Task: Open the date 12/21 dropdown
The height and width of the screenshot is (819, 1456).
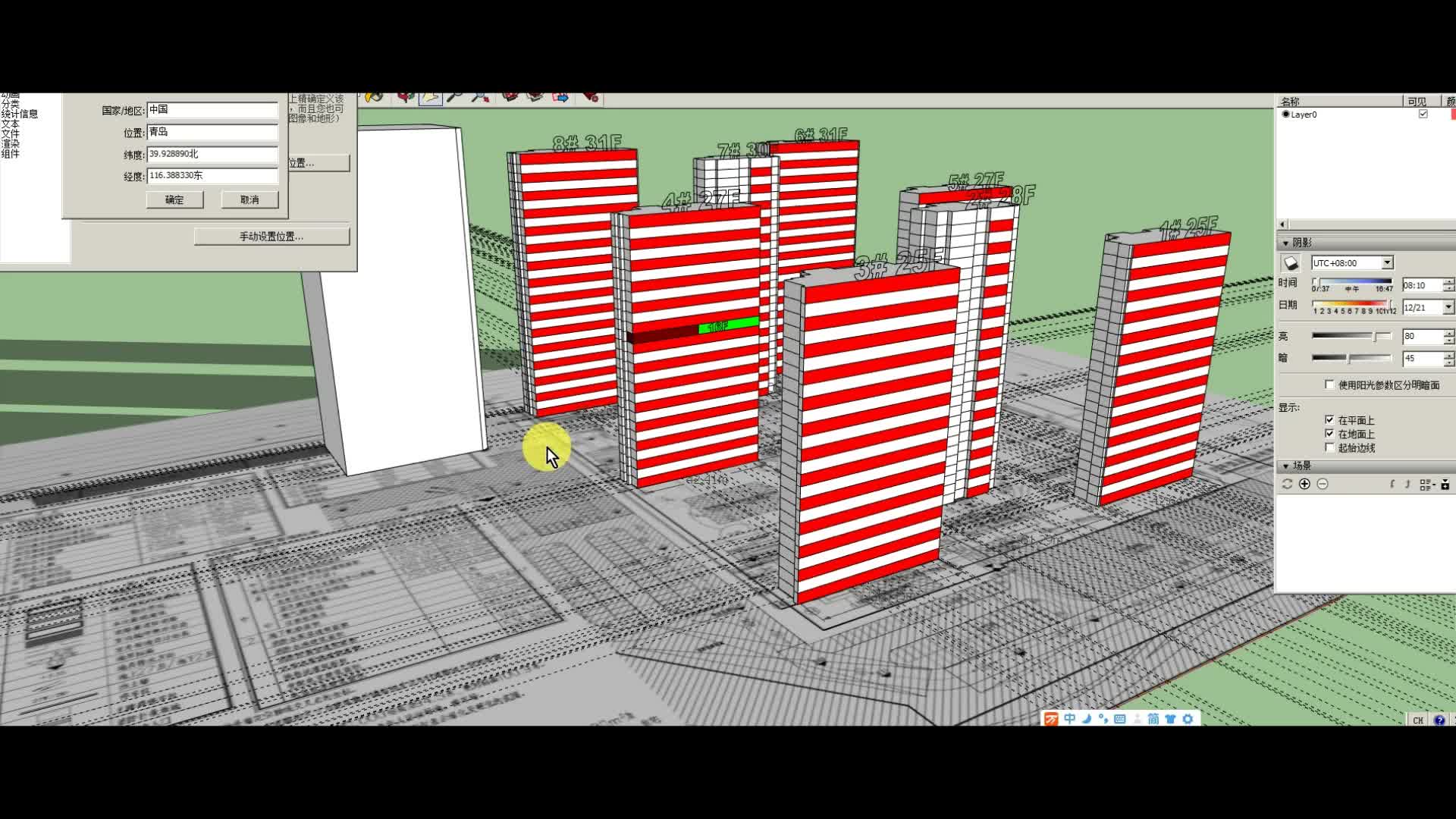Action: (1448, 307)
